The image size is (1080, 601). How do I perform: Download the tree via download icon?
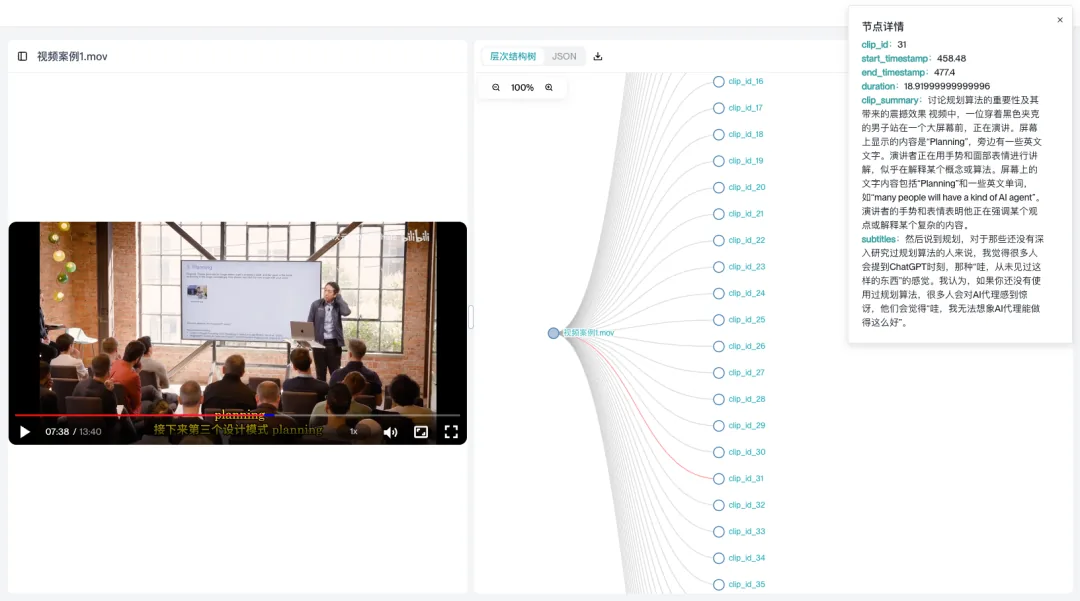(x=598, y=56)
